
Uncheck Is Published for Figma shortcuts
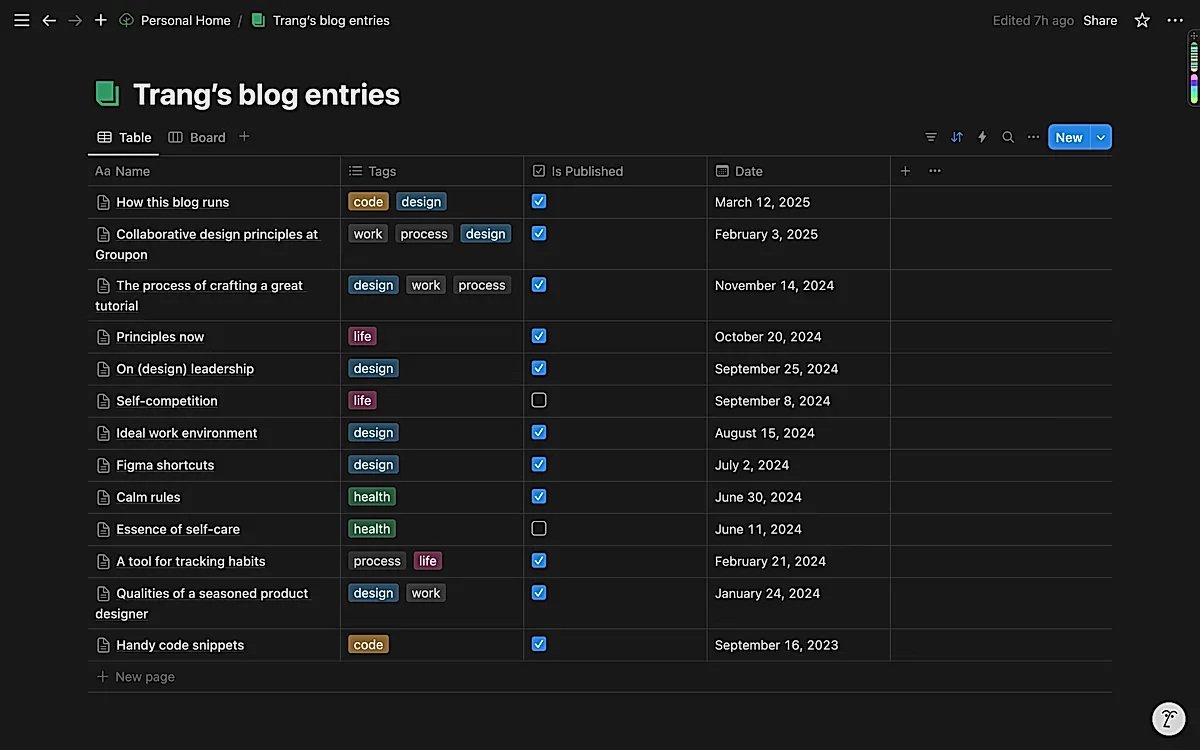coord(539,464)
